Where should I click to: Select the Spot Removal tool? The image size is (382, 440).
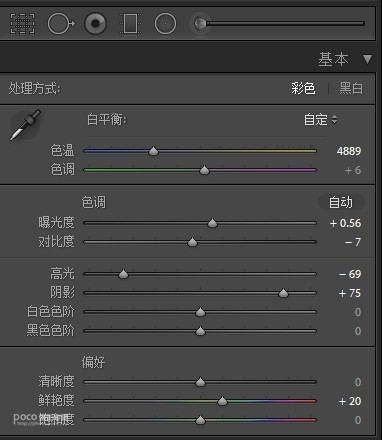click(61, 24)
